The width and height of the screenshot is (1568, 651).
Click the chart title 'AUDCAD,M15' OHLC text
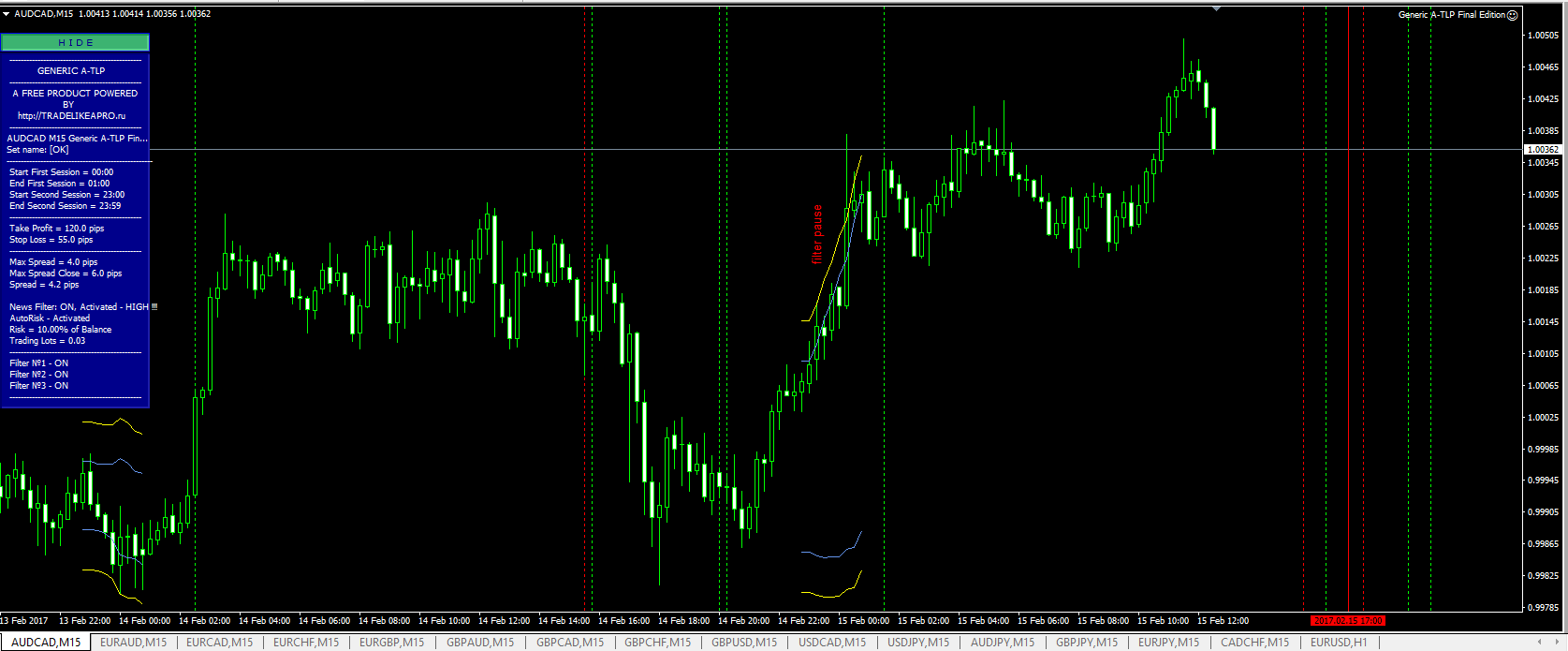[111, 14]
